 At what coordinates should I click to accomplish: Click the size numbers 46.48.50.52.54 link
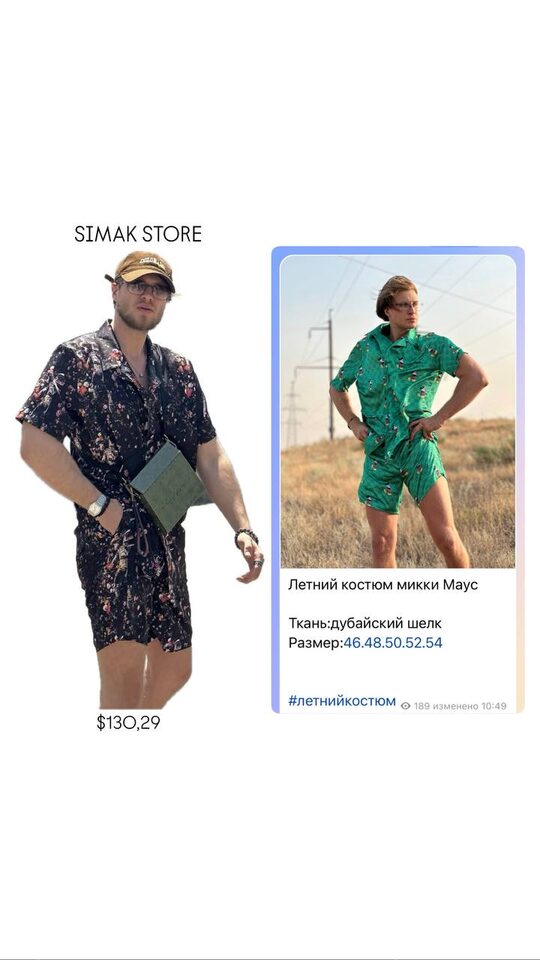pos(392,643)
